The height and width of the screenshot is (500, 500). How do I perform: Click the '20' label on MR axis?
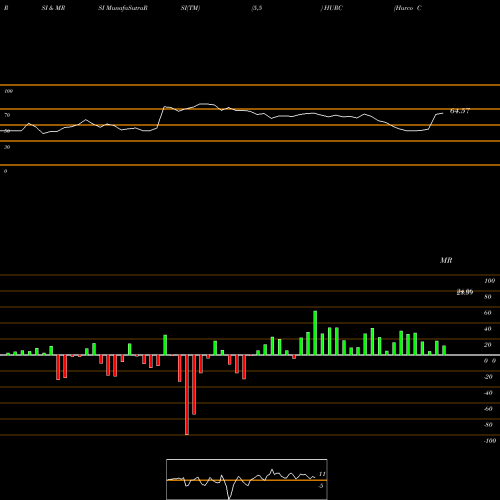(488, 345)
